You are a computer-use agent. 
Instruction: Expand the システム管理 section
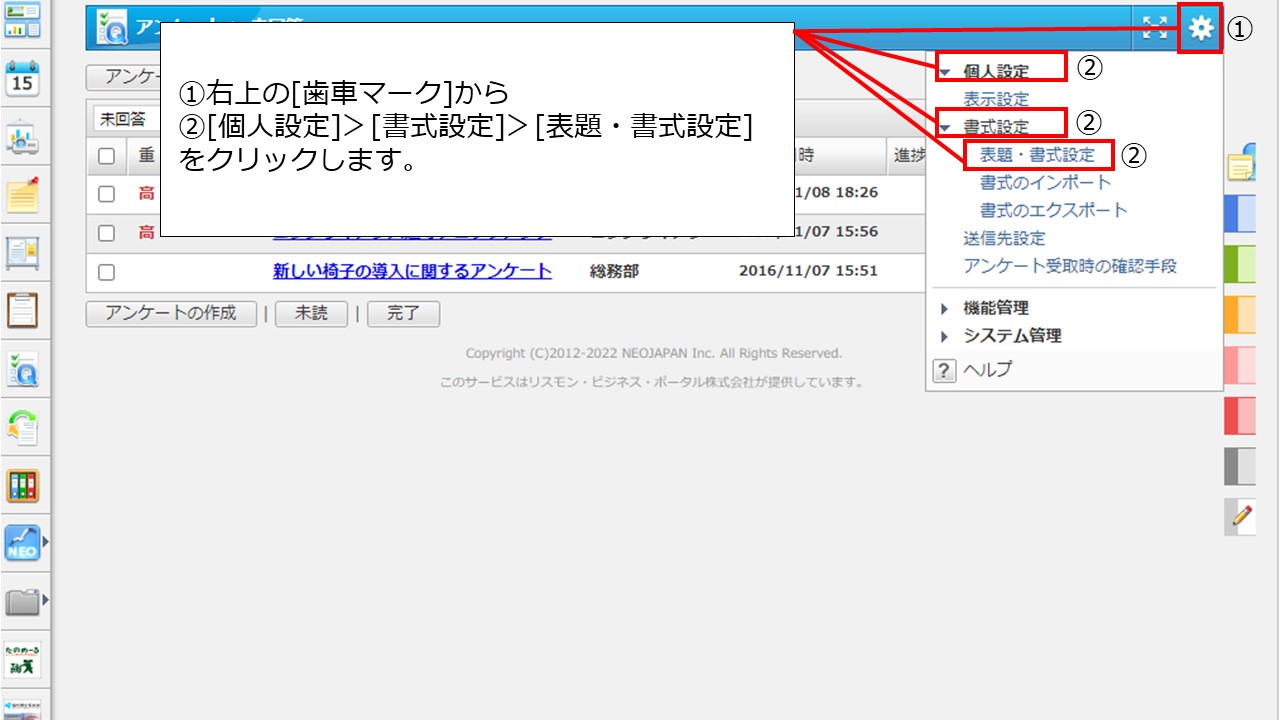click(945, 337)
